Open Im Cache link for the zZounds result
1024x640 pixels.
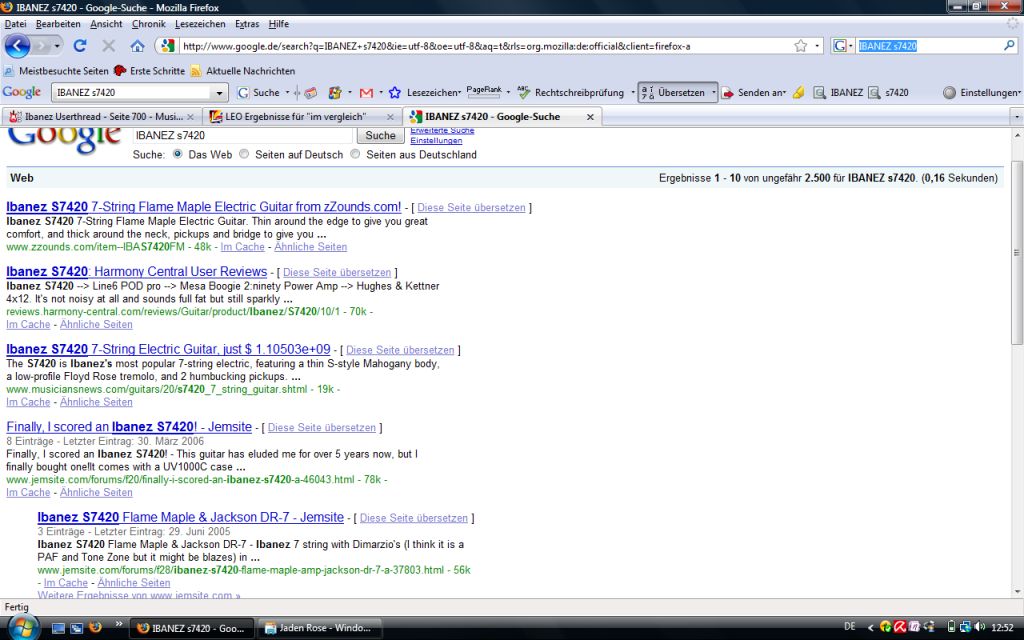[x=242, y=247]
